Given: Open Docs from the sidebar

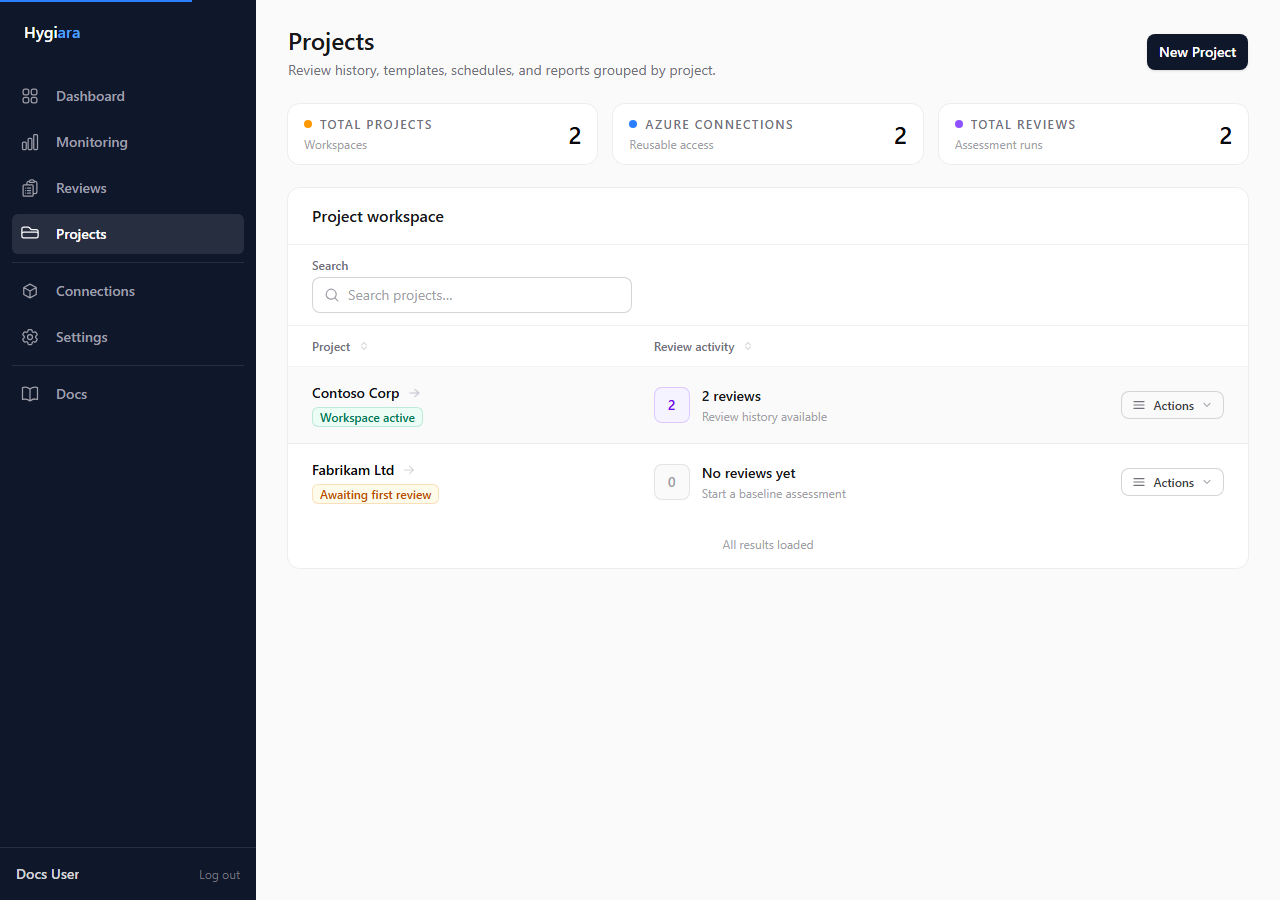Looking at the screenshot, I should 128,394.
